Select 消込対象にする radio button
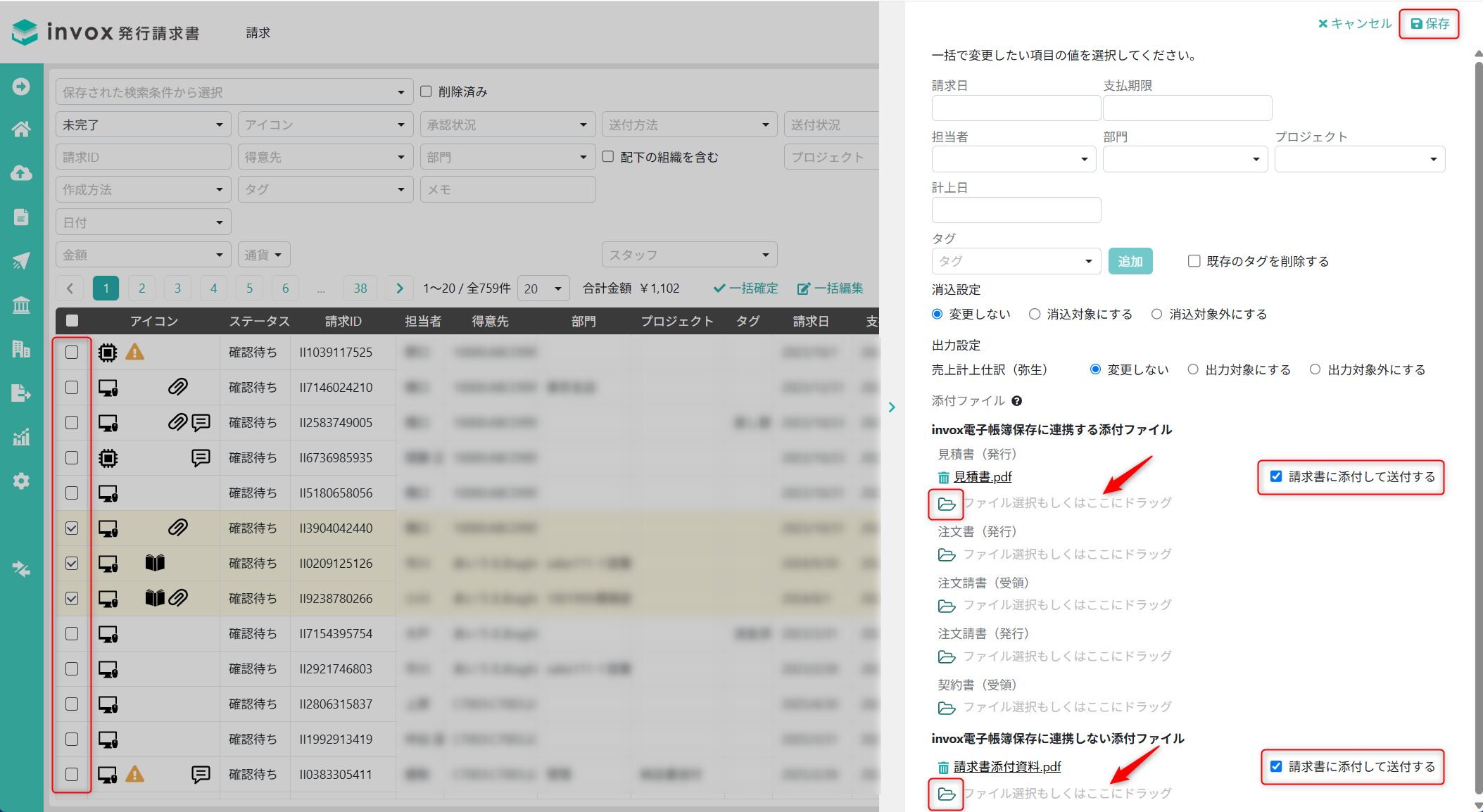 pyautogui.click(x=1035, y=315)
